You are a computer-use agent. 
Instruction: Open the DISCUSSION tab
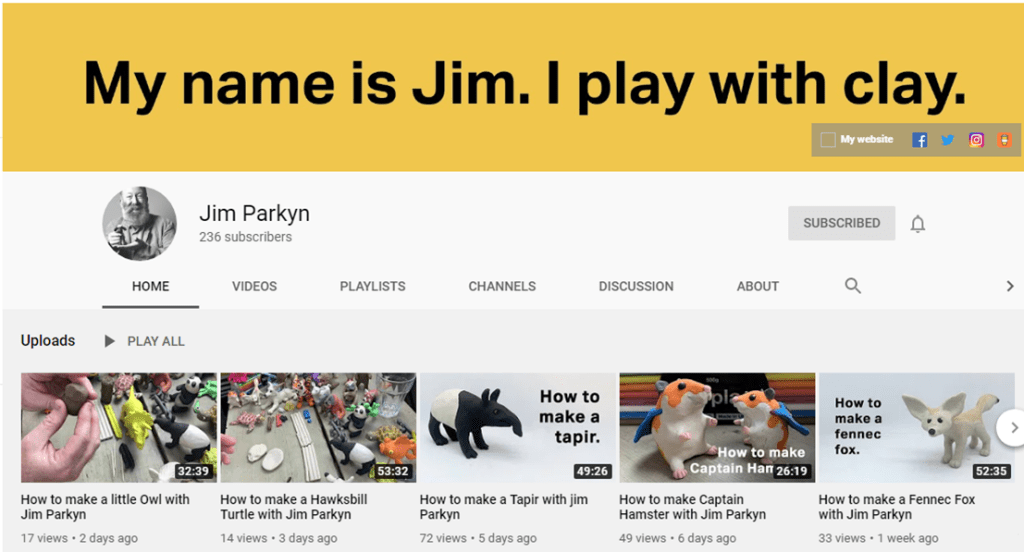[x=635, y=286]
